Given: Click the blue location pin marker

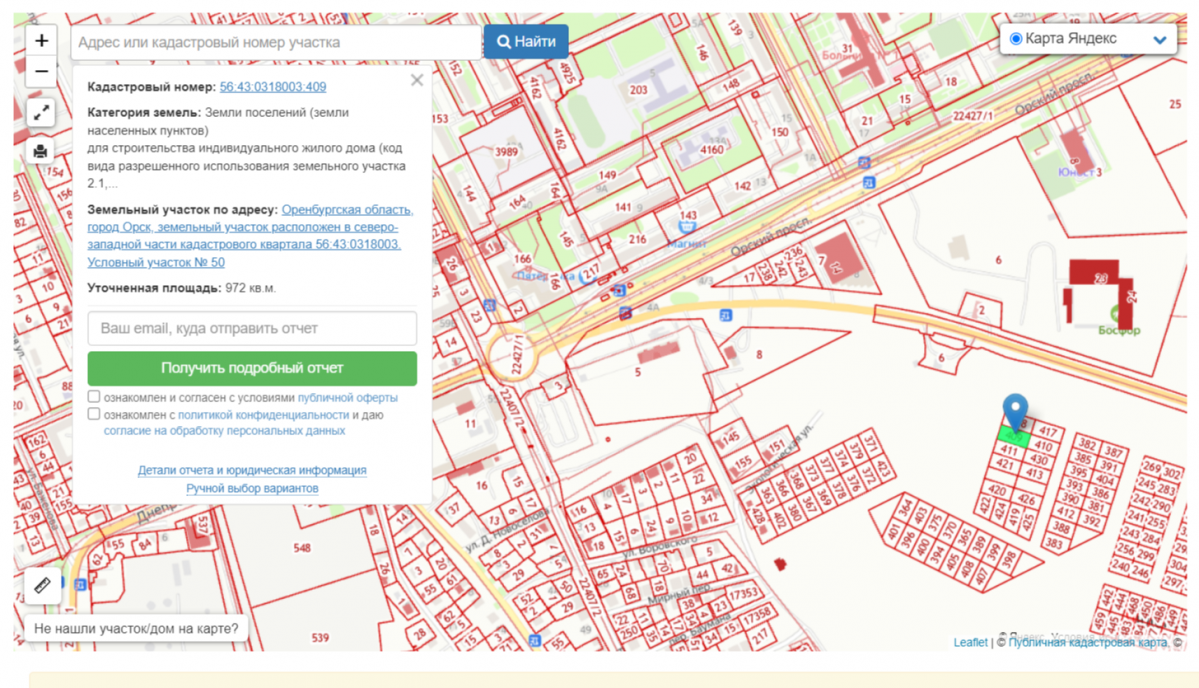Looking at the screenshot, I should coord(1015,410).
